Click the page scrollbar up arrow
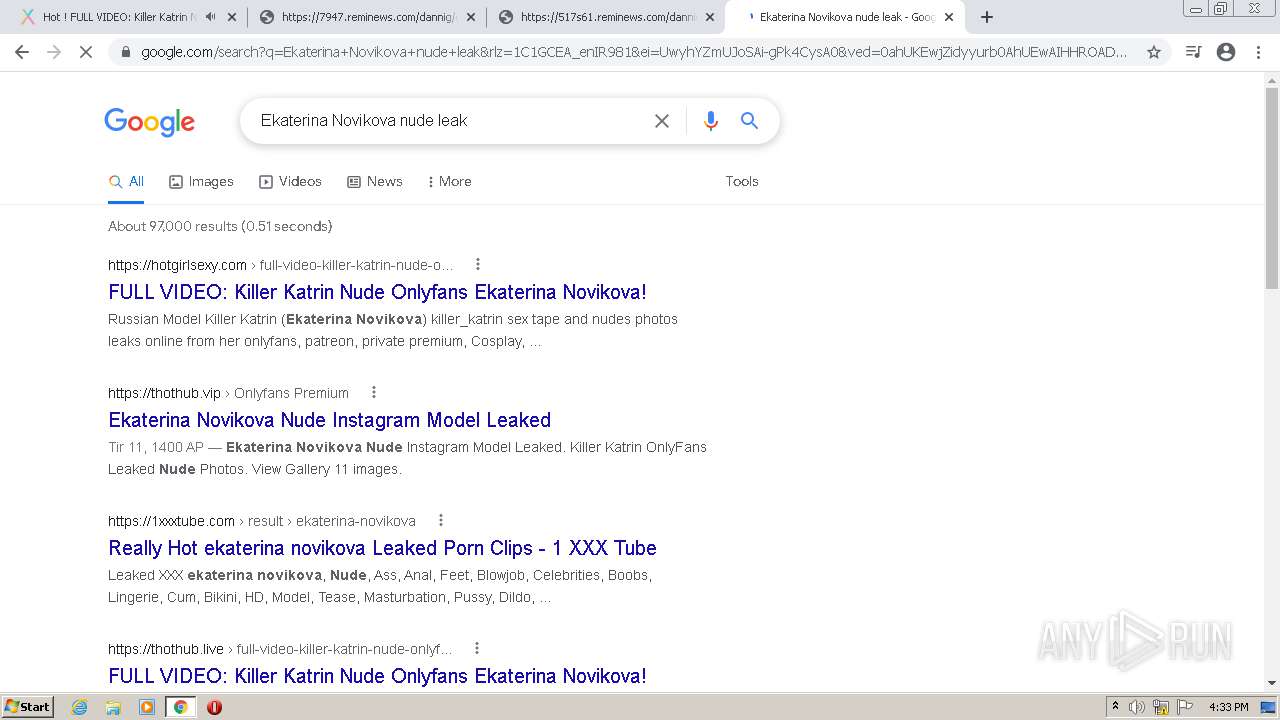 [1272, 80]
